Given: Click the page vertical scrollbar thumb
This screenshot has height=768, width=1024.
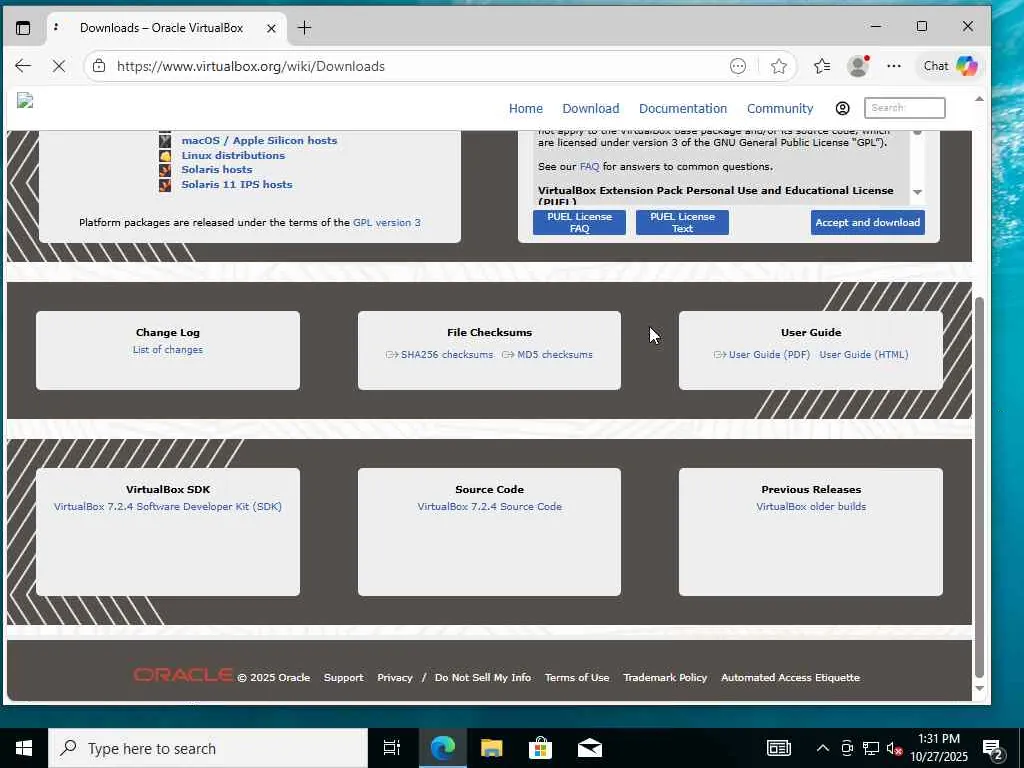Looking at the screenshot, I should click(x=979, y=487).
